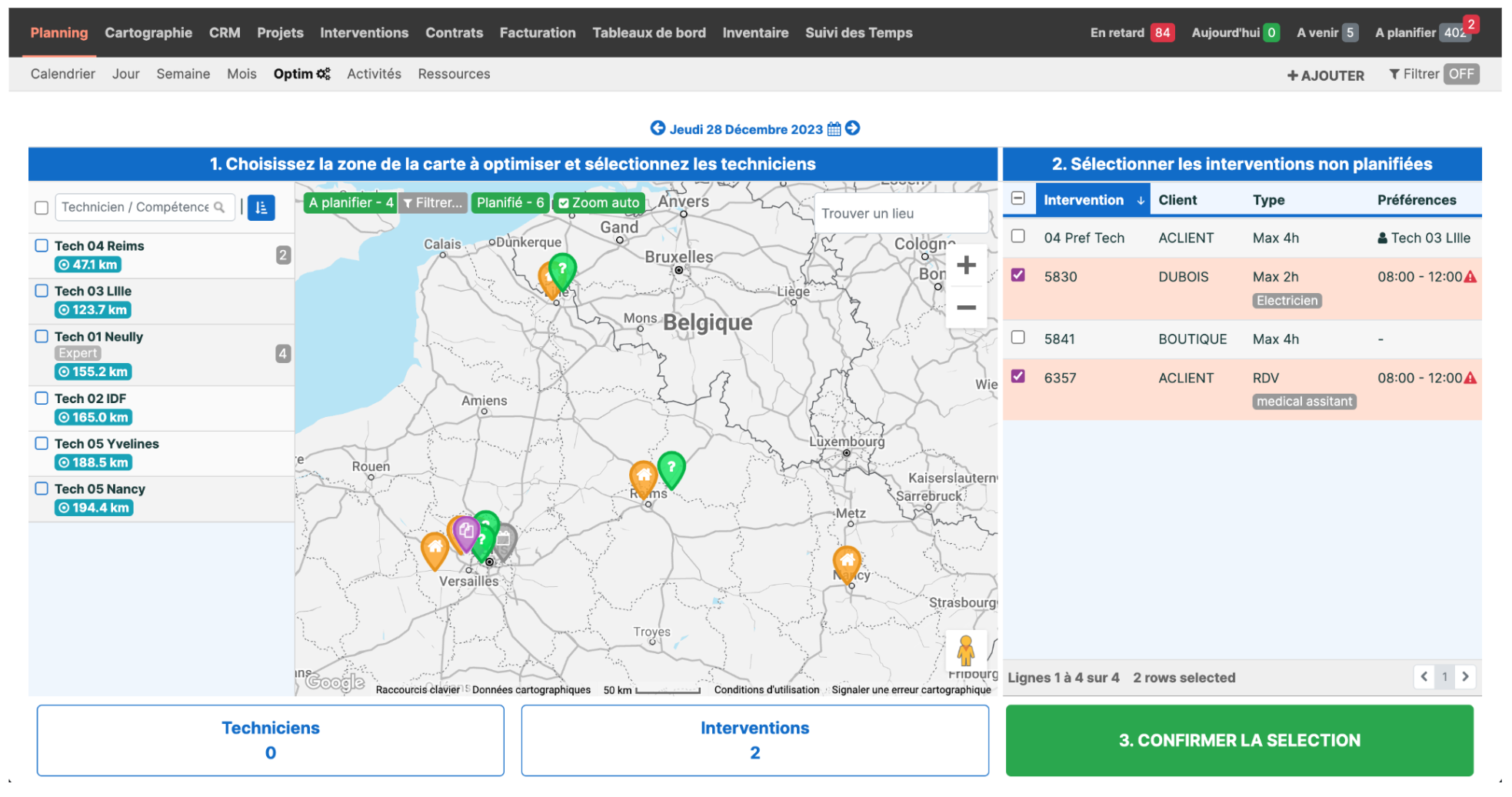Toggle select-all technicians checkbox
Screen dimensions: 1512x797
click(42, 208)
